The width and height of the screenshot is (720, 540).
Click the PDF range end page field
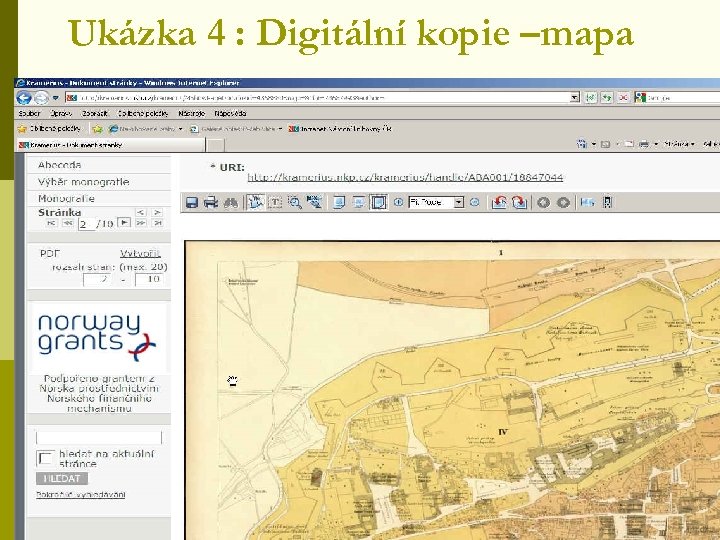[x=149, y=279]
